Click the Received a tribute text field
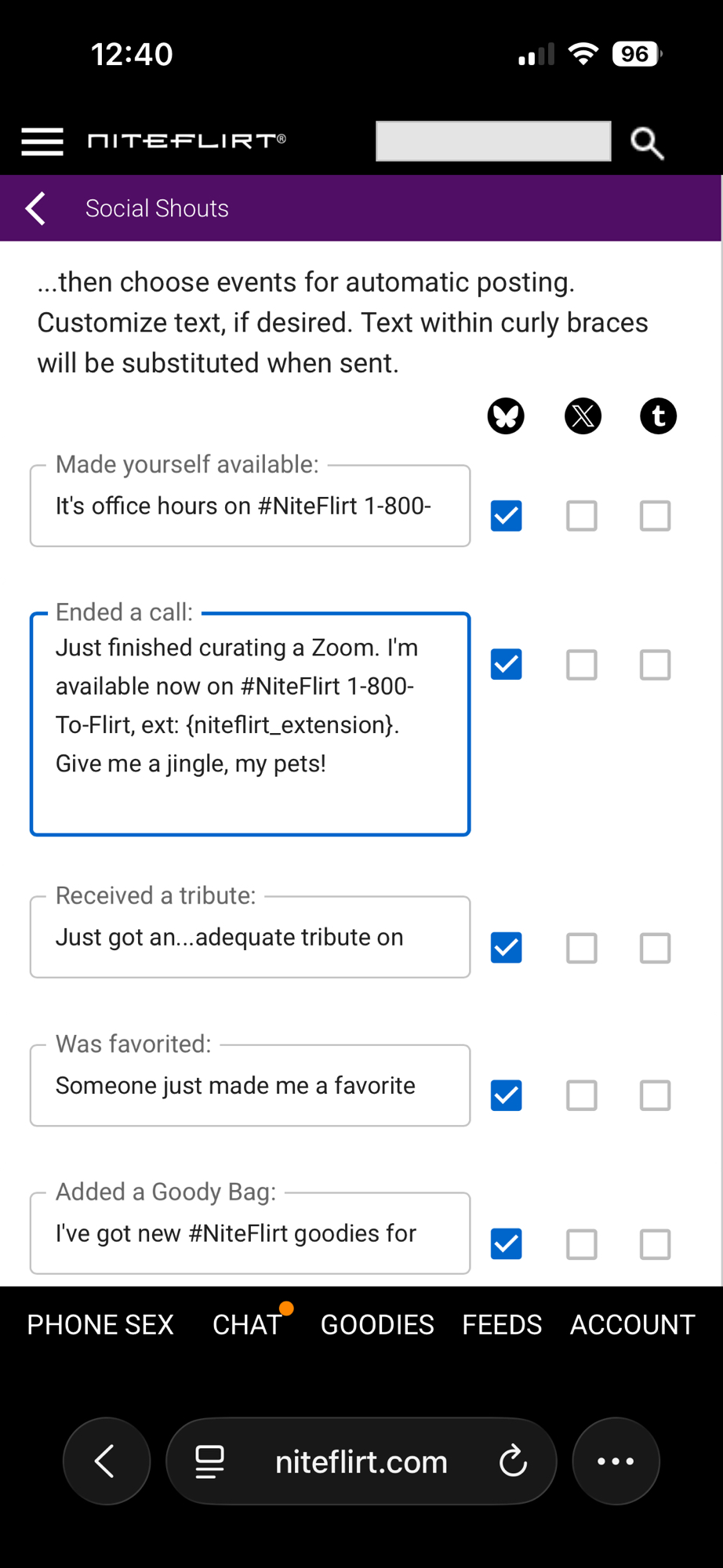The width and height of the screenshot is (723, 1568). 250,938
